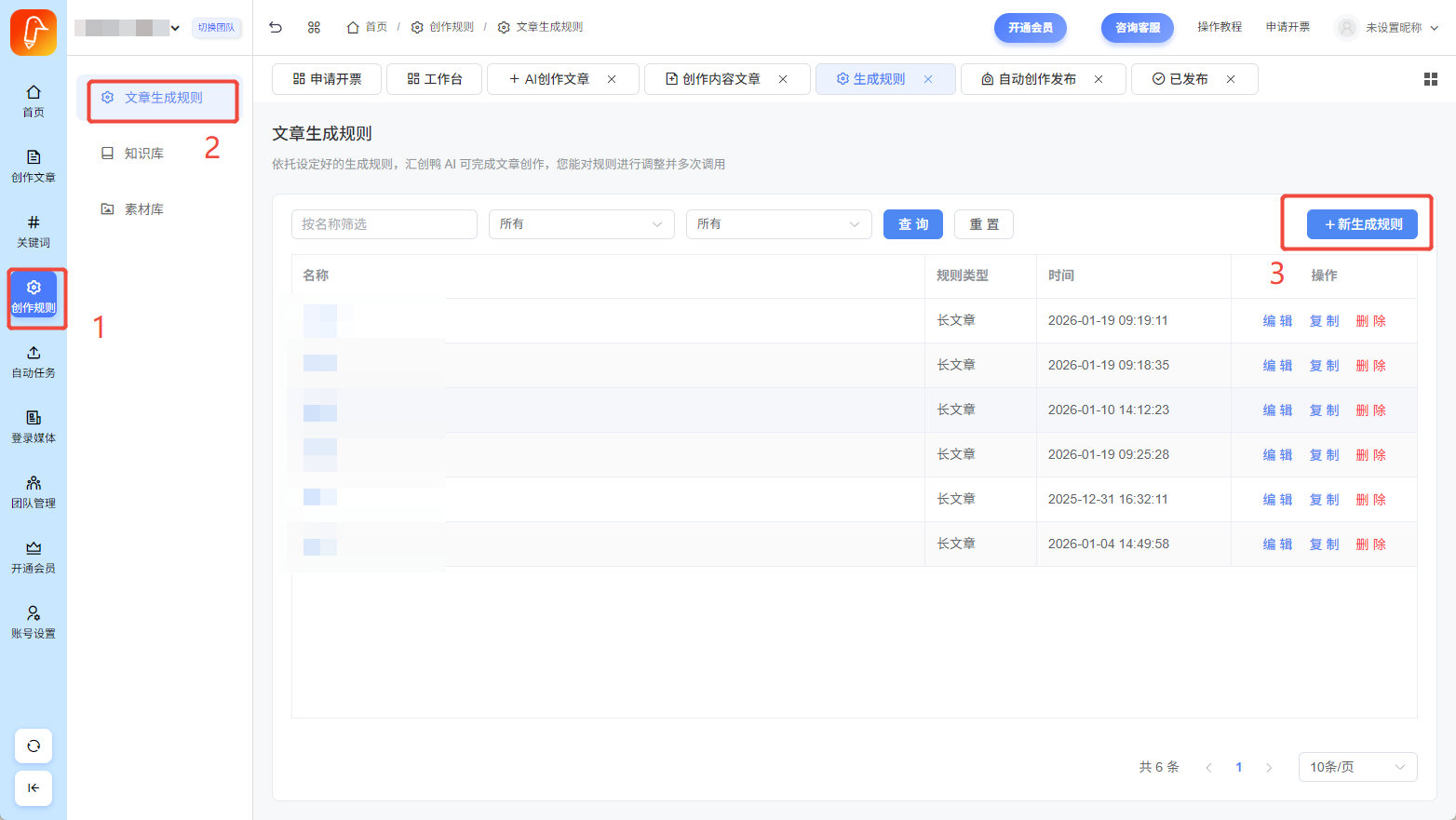Click the 按名称筛选 name filter field
1456x820 pixels.
pos(384,224)
